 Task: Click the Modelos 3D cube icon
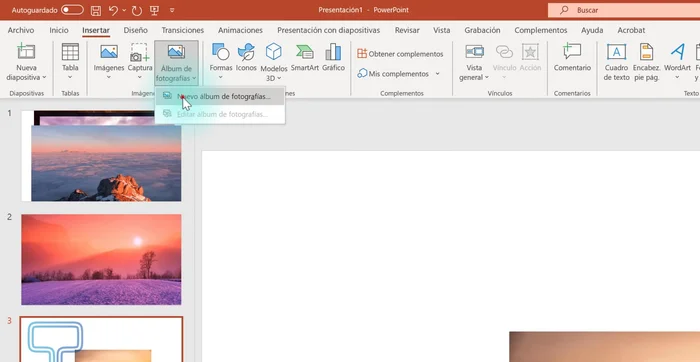[x=274, y=52]
